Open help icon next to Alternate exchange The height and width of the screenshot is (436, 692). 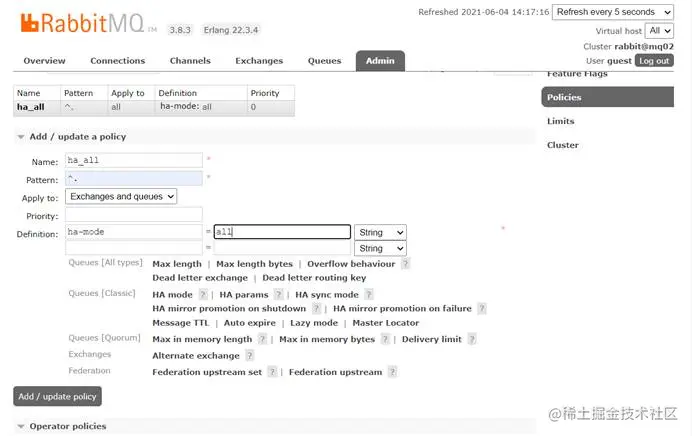tap(249, 355)
